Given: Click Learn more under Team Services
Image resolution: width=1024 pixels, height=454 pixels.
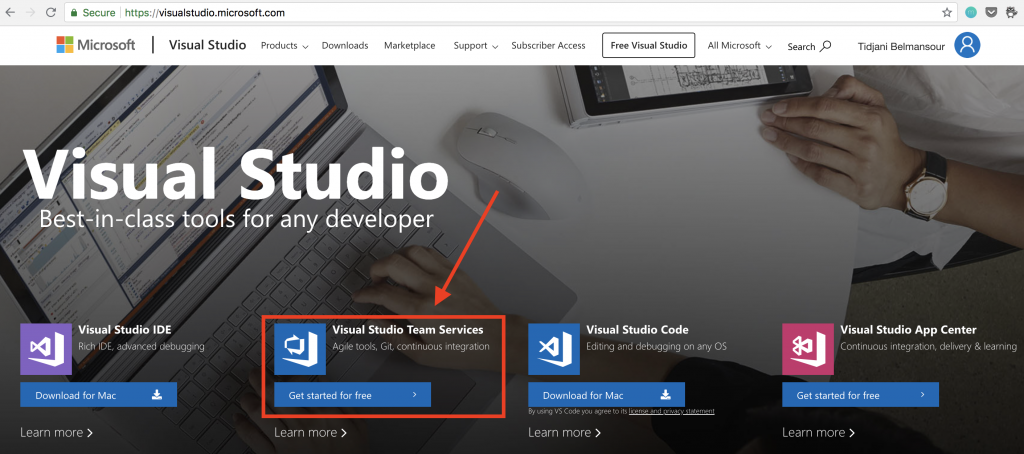Looking at the screenshot, I should tap(310, 432).
